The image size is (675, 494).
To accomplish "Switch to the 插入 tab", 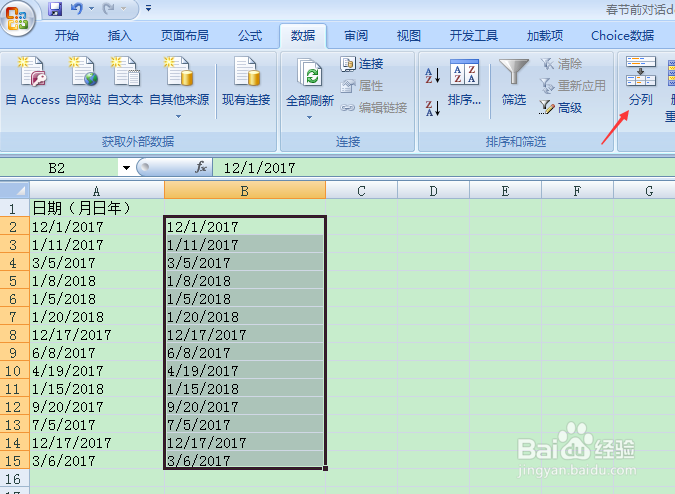I will [x=120, y=36].
